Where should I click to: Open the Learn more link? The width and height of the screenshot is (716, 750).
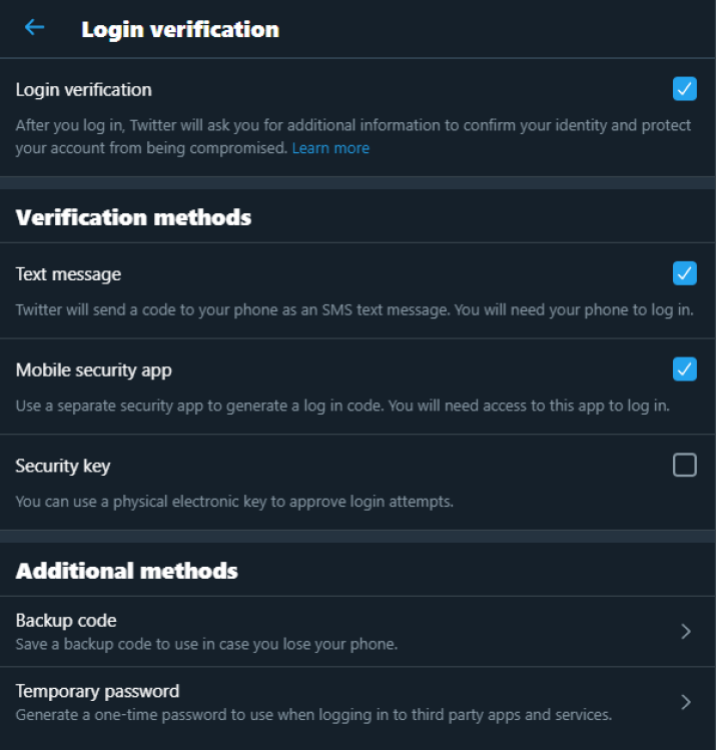tap(330, 148)
